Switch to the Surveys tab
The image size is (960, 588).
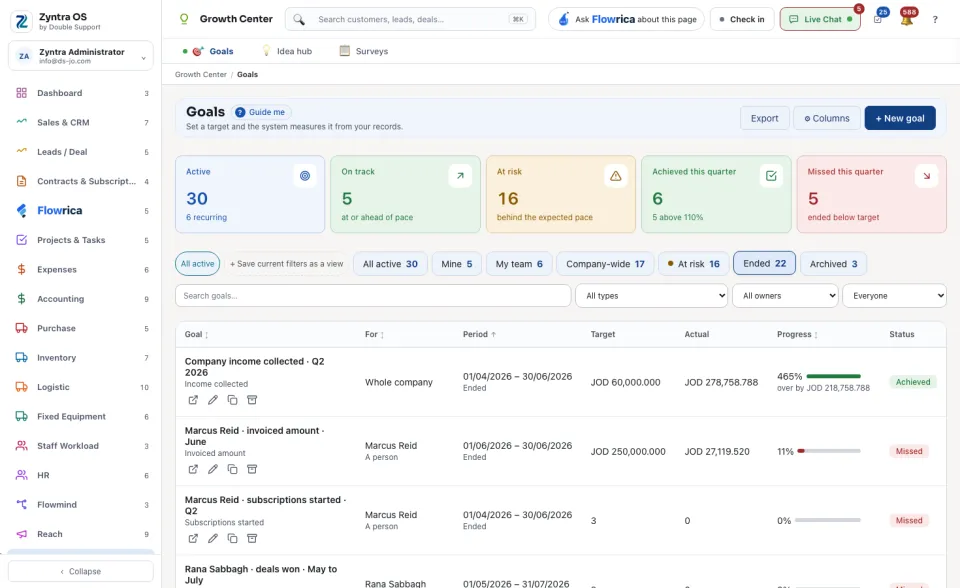pyautogui.click(x=364, y=51)
